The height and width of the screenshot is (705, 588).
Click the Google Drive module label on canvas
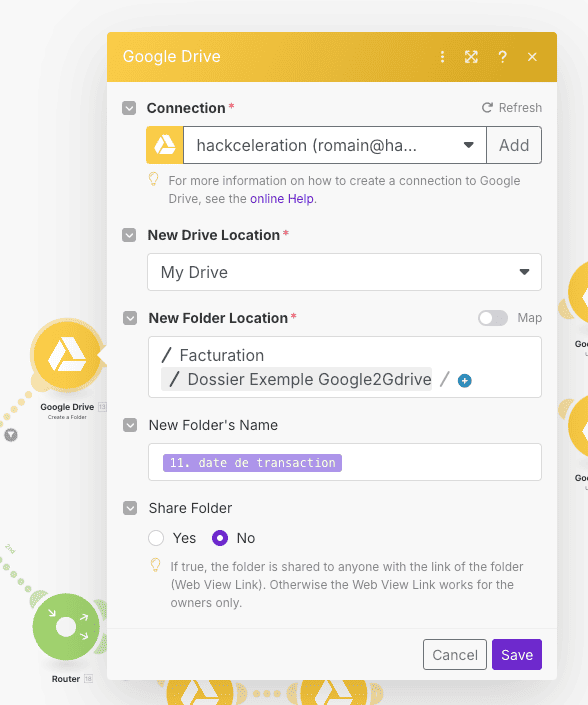[x=67, y=407]
